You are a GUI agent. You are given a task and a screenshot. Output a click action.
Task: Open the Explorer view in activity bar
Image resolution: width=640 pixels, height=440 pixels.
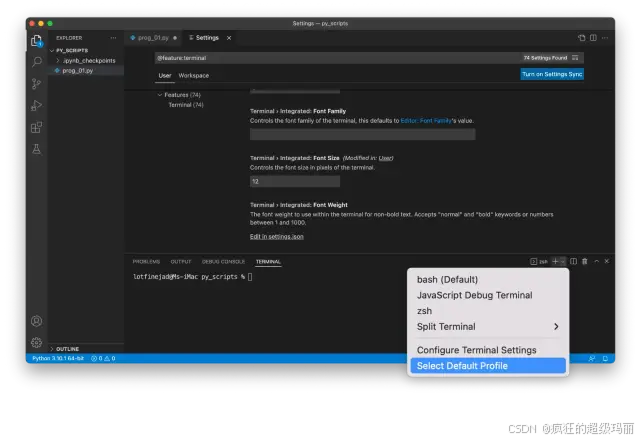point(36,40)
